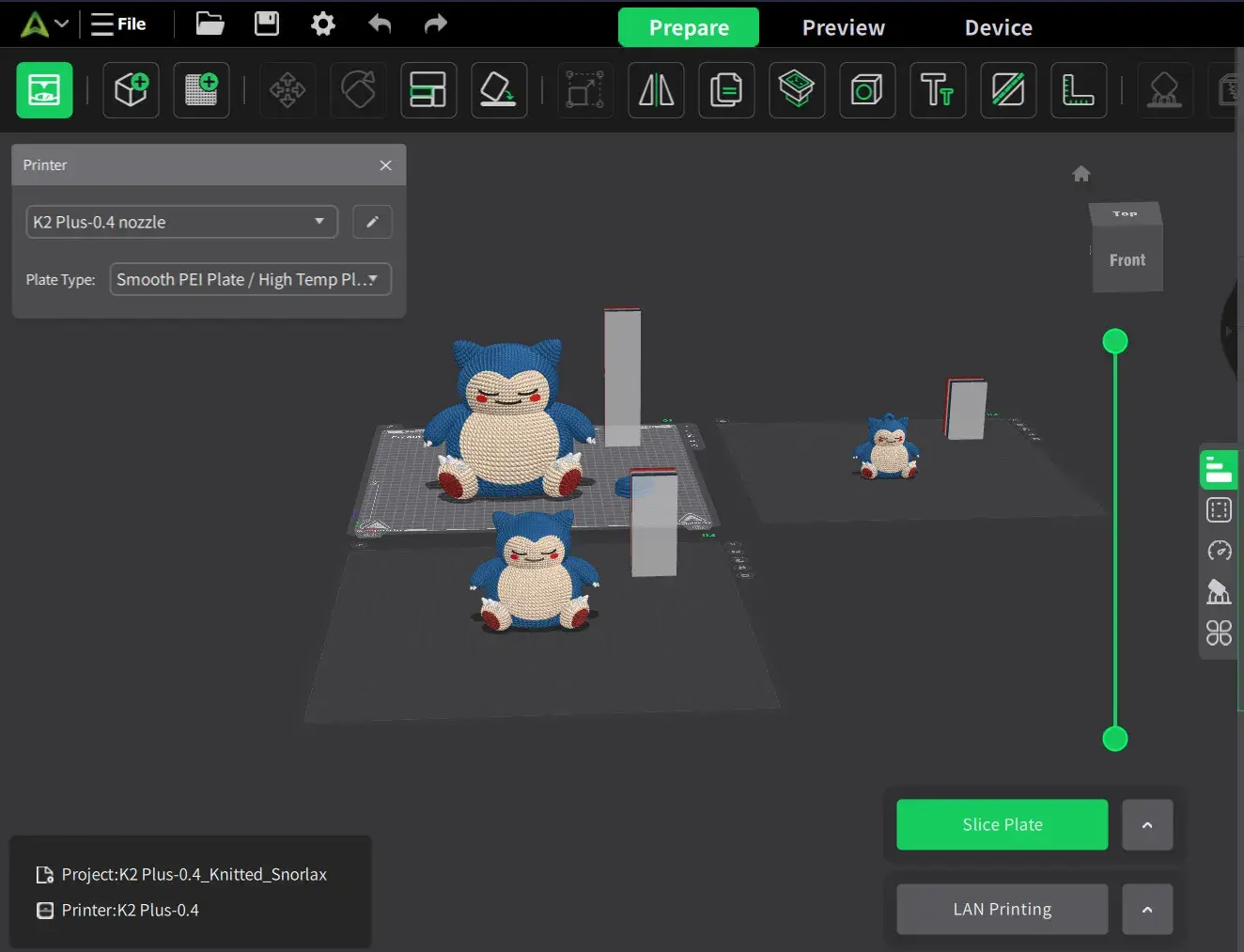Open the K2 Plus-0.4 nozzle dropdown

pyautogui.click(x=181, y=222)
